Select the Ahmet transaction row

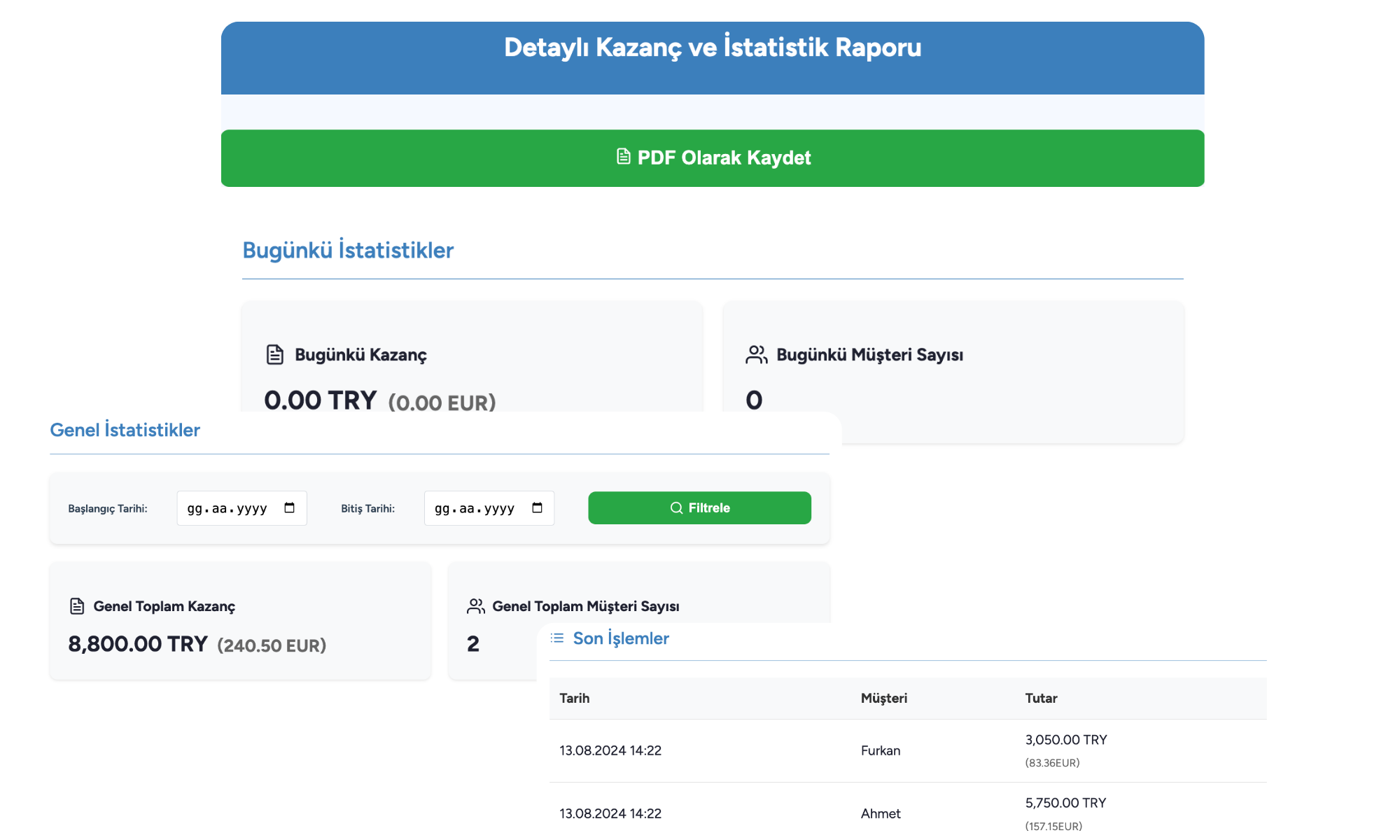point(881,813)
